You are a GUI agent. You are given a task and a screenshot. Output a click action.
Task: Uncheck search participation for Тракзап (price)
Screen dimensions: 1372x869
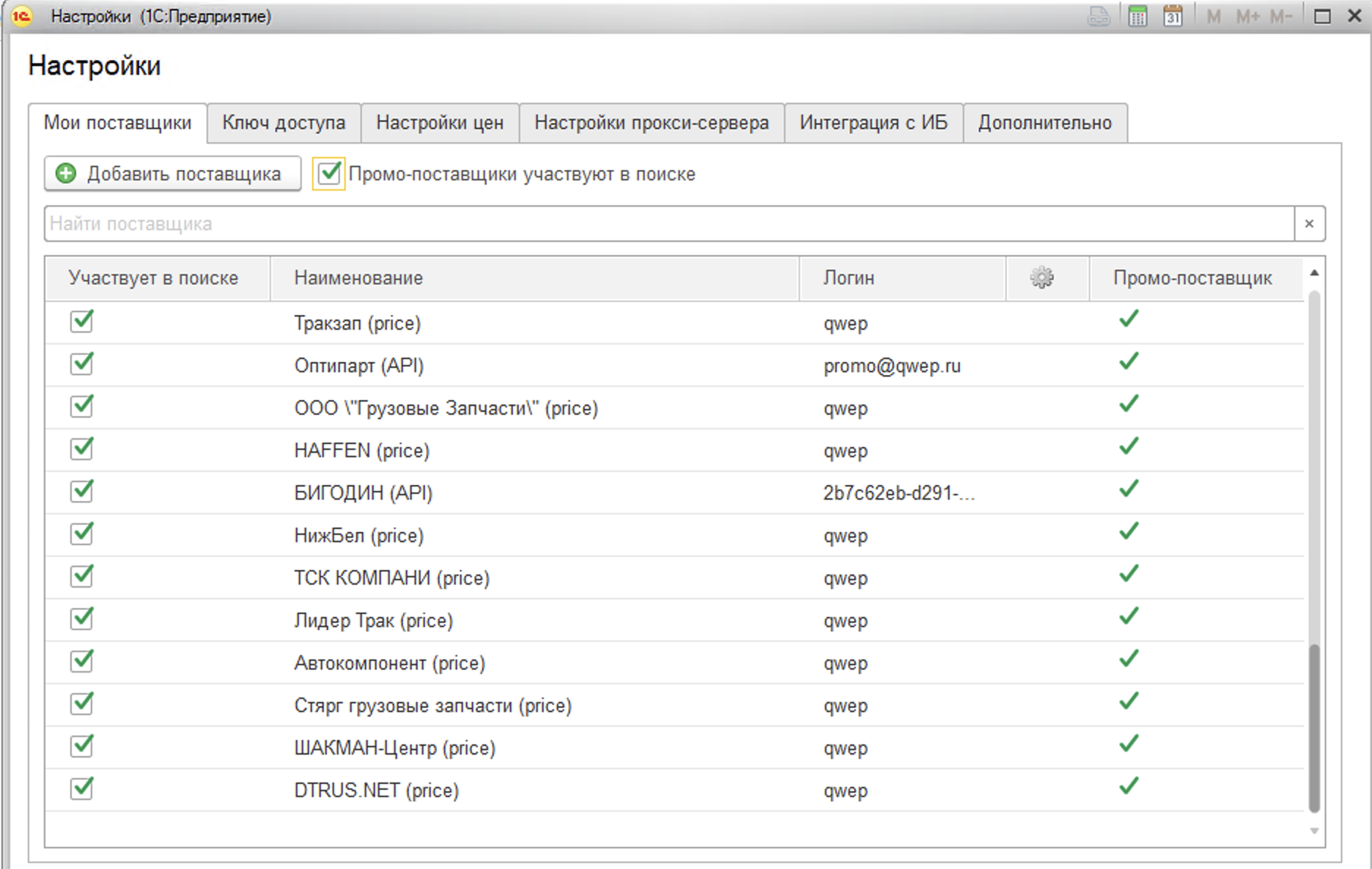click(x=82, y=321)
